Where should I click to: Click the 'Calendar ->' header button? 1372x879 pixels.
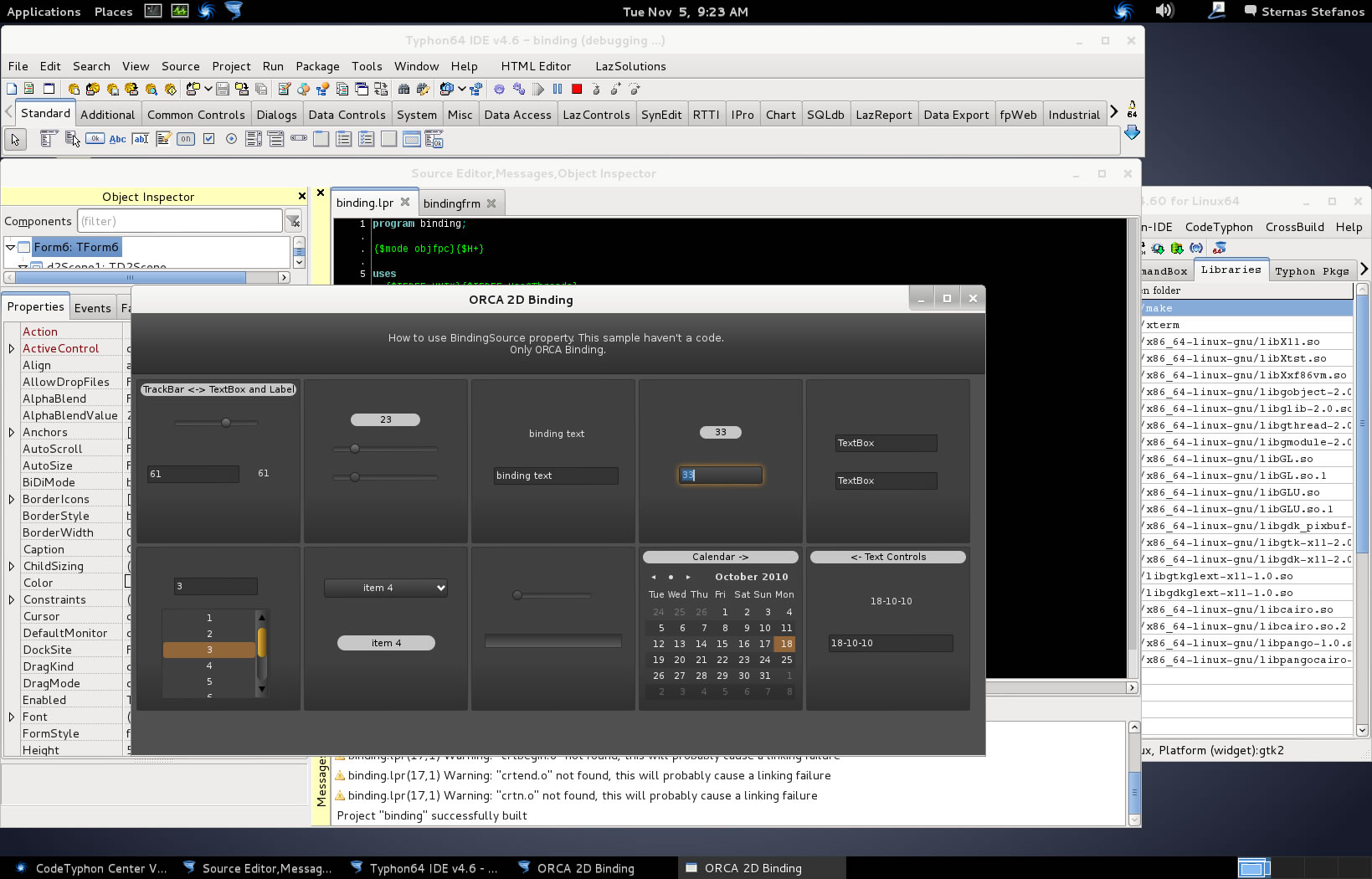pos(720,557)
